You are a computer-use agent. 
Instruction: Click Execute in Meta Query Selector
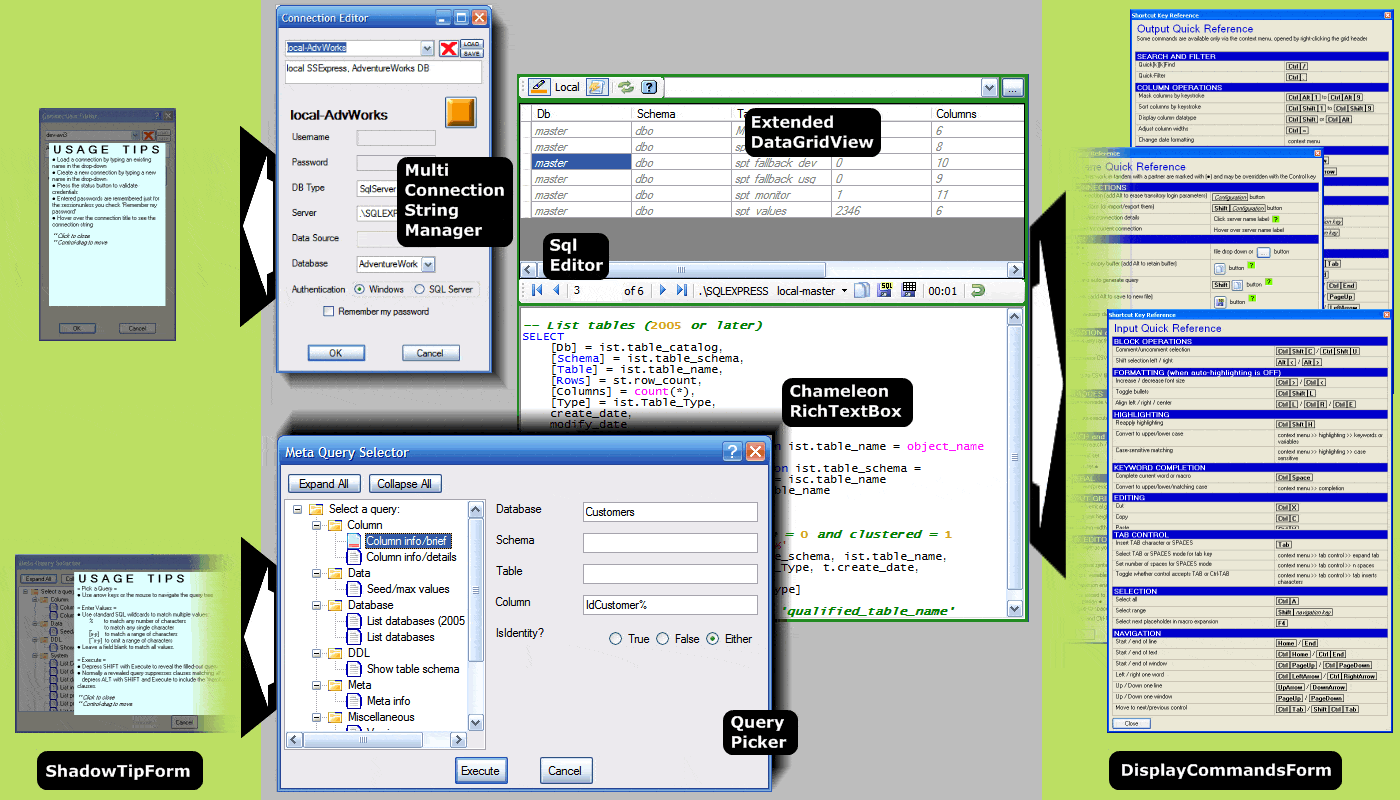coord(481,771)
